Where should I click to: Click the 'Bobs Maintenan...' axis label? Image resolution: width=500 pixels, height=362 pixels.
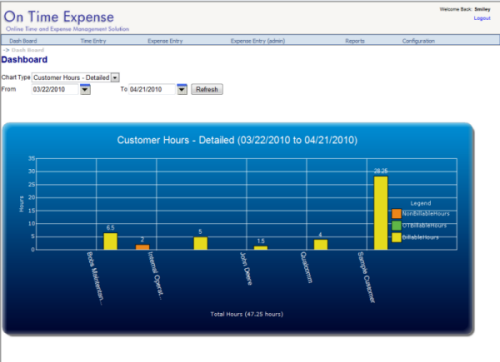[95, 278]
